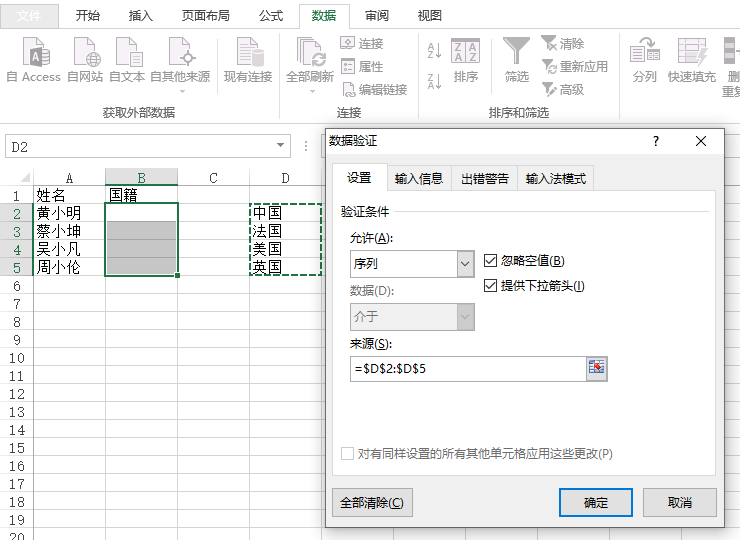Select row 6 header
This screenshot has height=540, width=740.
[x=17, y=286]
